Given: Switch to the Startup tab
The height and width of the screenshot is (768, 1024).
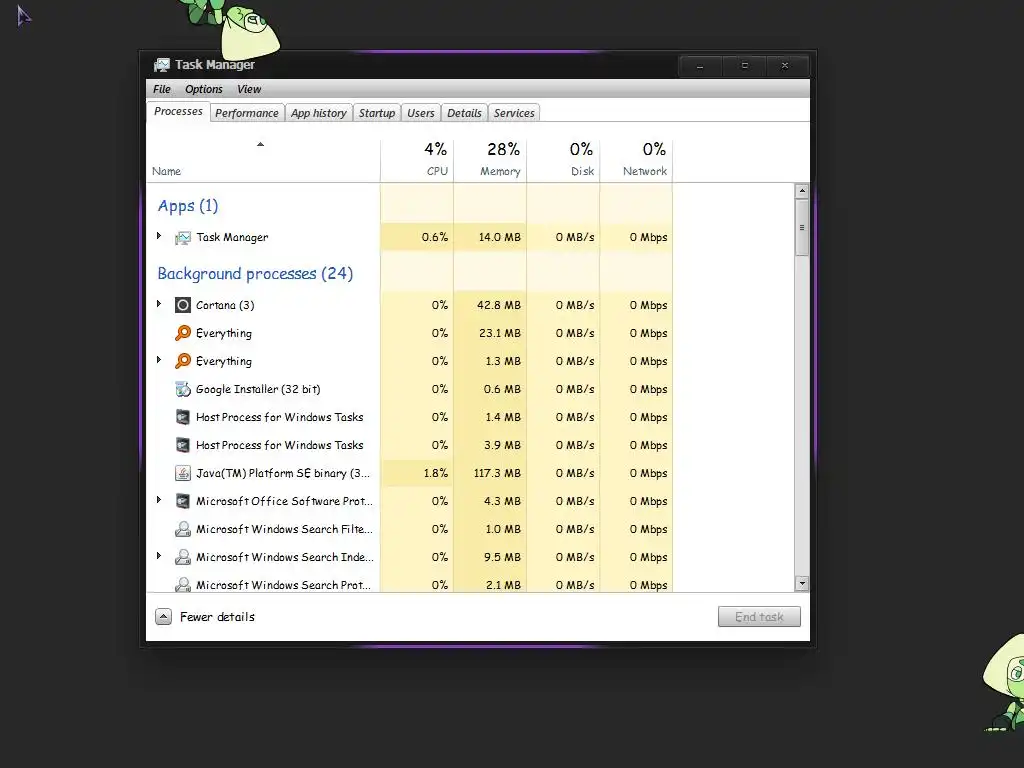Looking at the screenshot, I should point(377,113).
